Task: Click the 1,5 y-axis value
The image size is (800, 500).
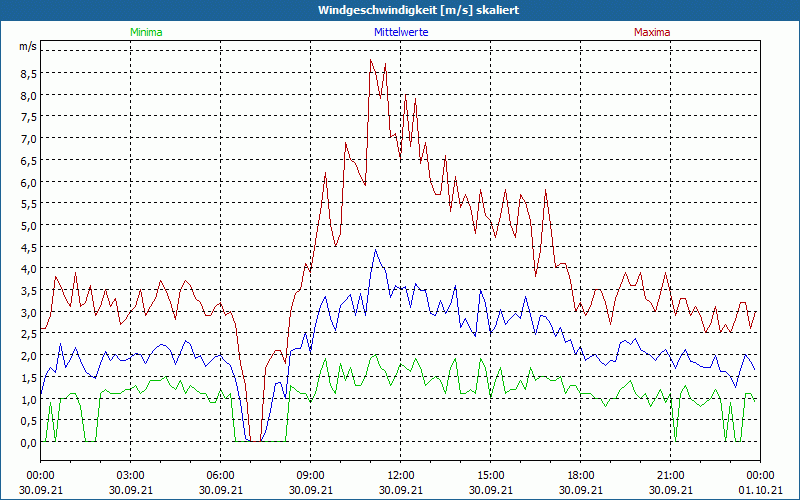Action: tap(28, 378)
